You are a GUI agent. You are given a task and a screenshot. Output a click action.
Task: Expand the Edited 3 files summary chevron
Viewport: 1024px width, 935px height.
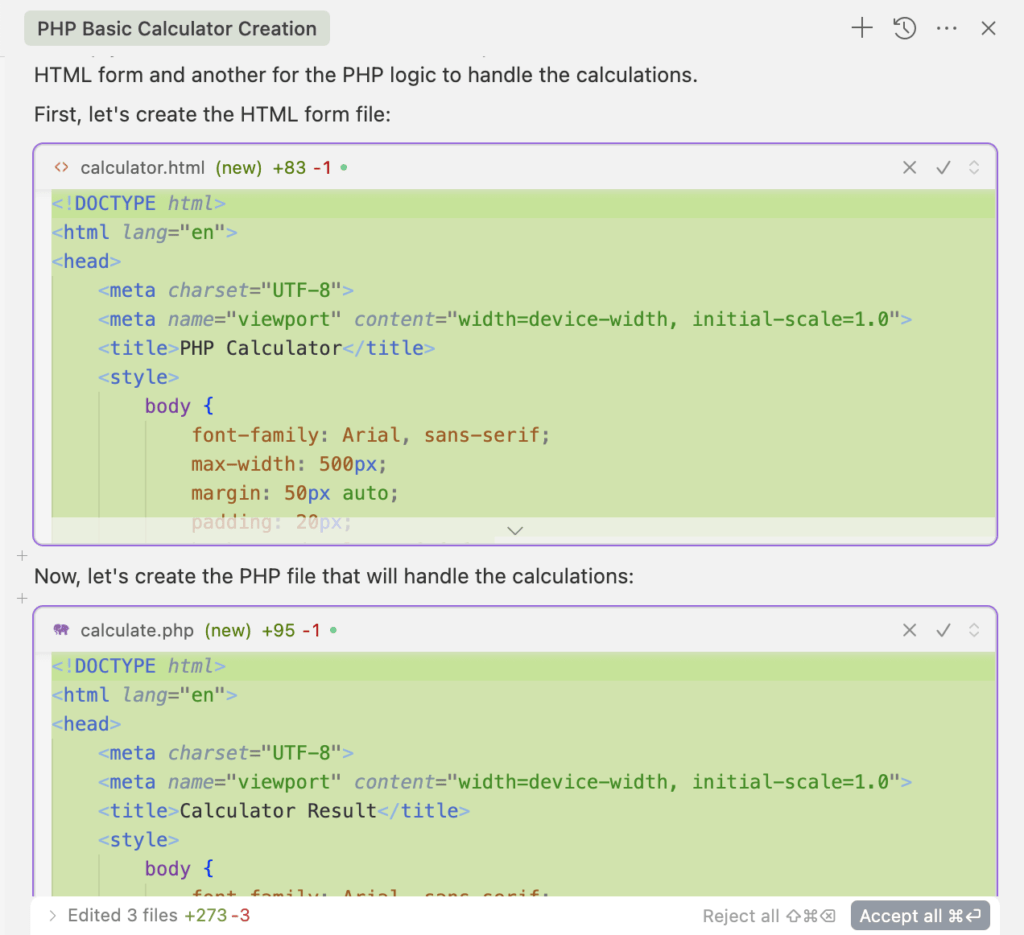point(52,914)
